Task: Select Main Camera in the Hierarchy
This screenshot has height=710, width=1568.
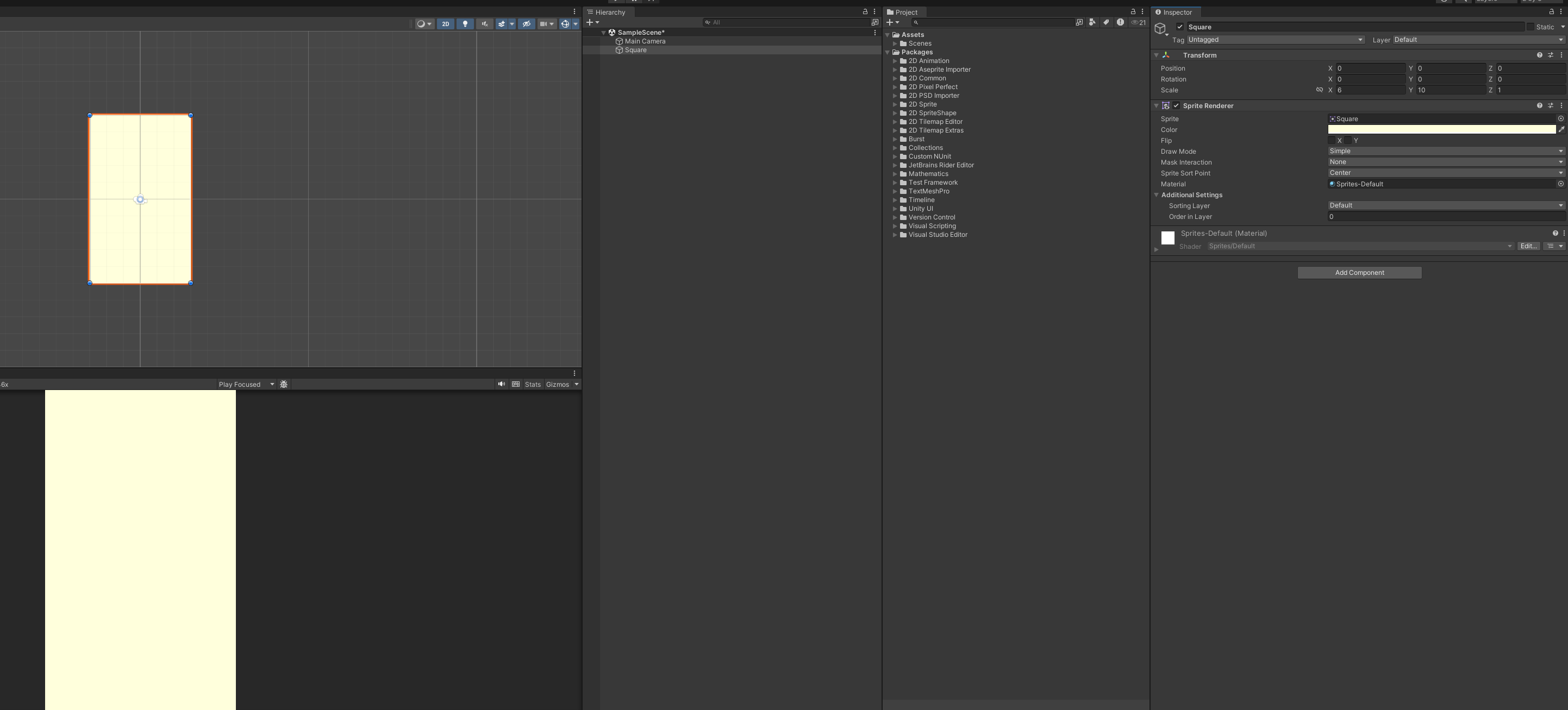Action: (645, 41)
